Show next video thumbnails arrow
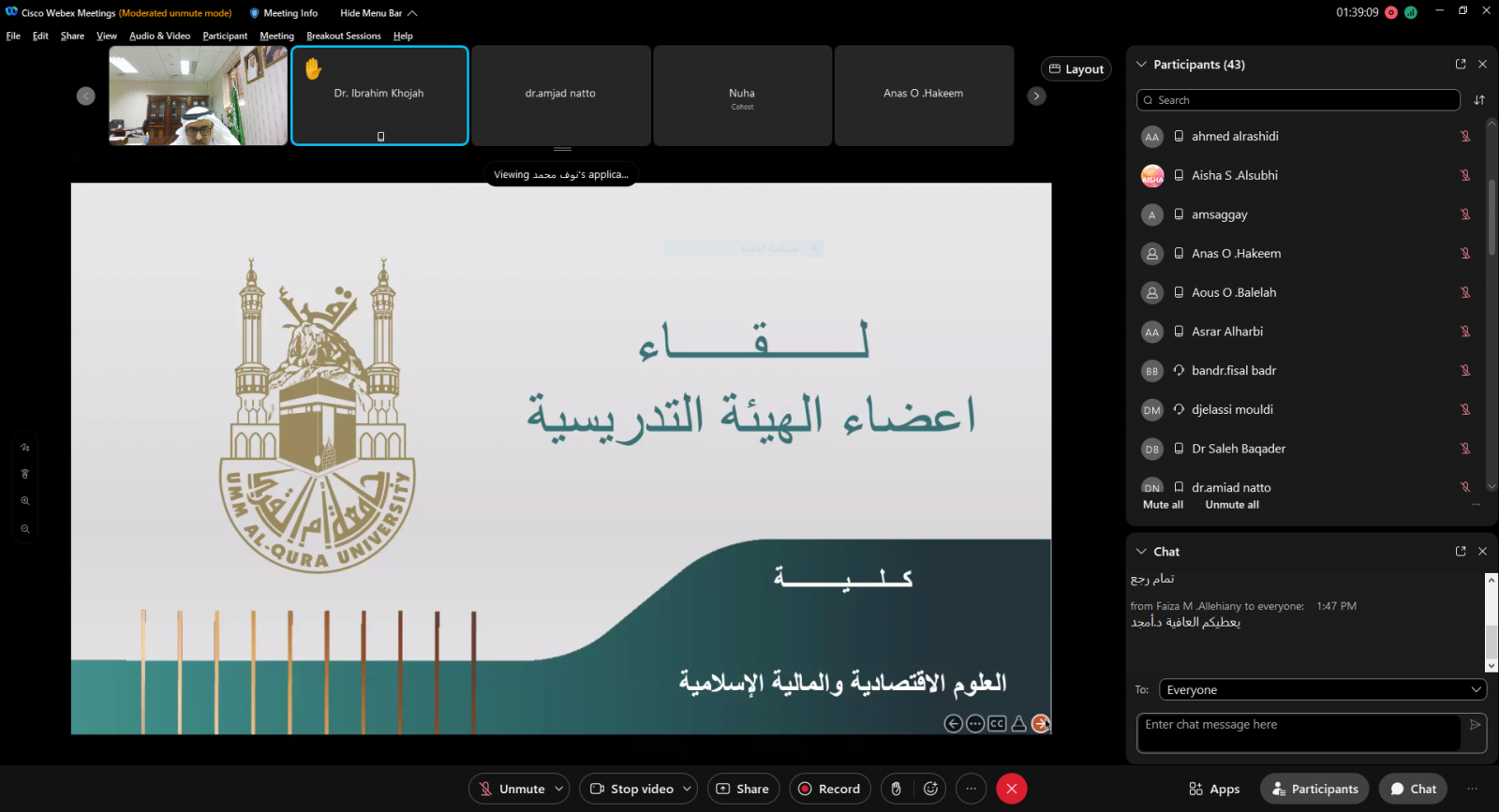1499x812 pixels. [1036, 96]
